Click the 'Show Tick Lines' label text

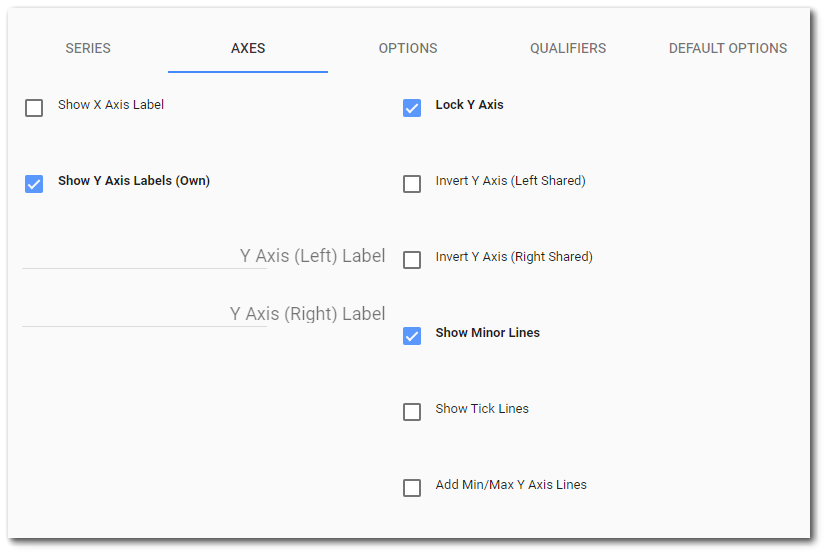click(x=482, y=409)
